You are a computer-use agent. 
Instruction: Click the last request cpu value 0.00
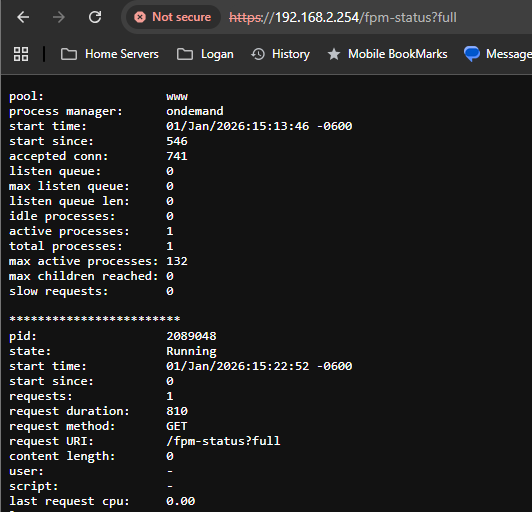[180, 501]
